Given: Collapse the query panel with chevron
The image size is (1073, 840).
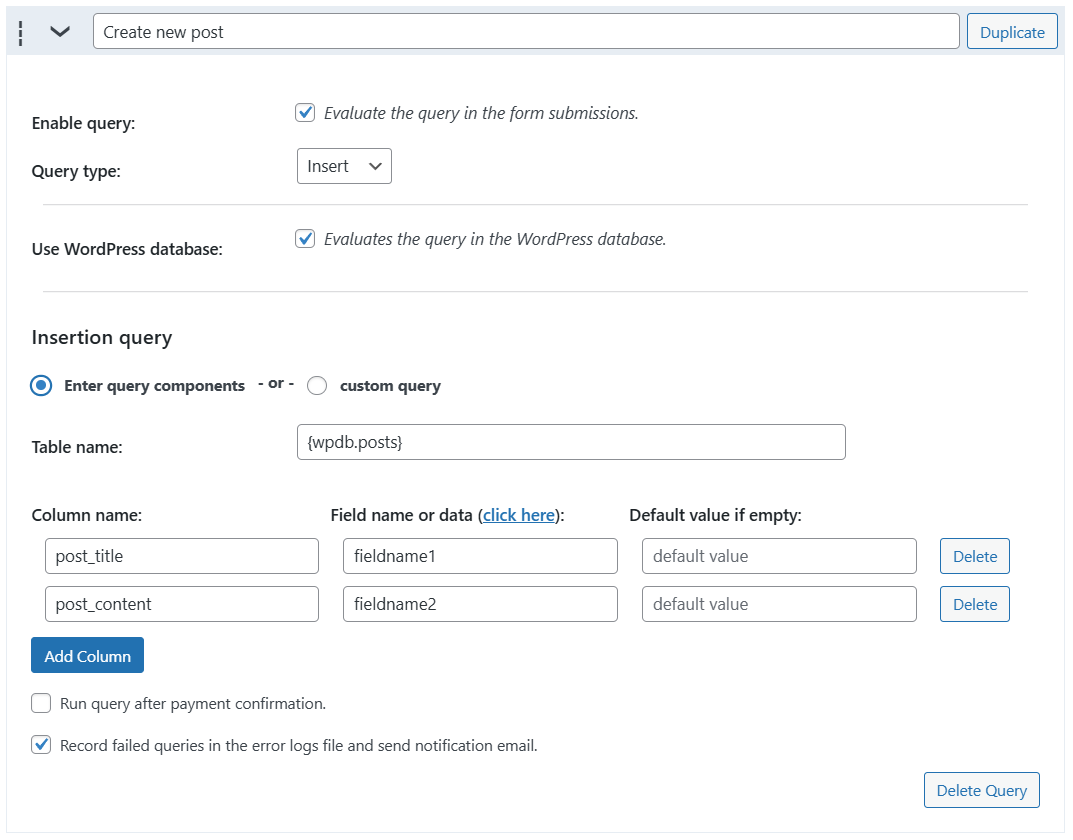Looking at the screenshot, I should point(60,32).
